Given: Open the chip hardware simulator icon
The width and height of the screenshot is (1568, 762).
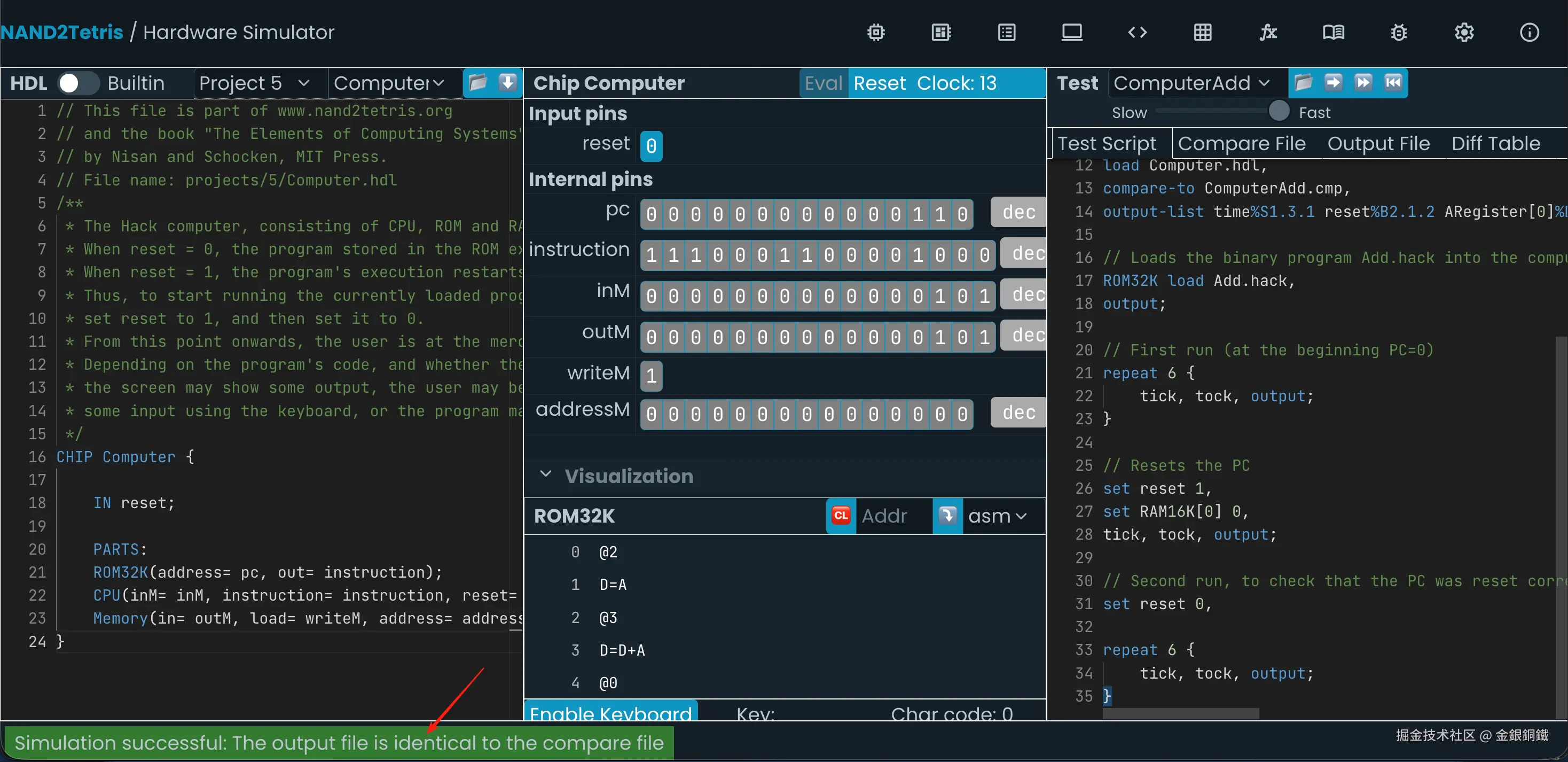Looking at the screenshot, I should point(875,32).
